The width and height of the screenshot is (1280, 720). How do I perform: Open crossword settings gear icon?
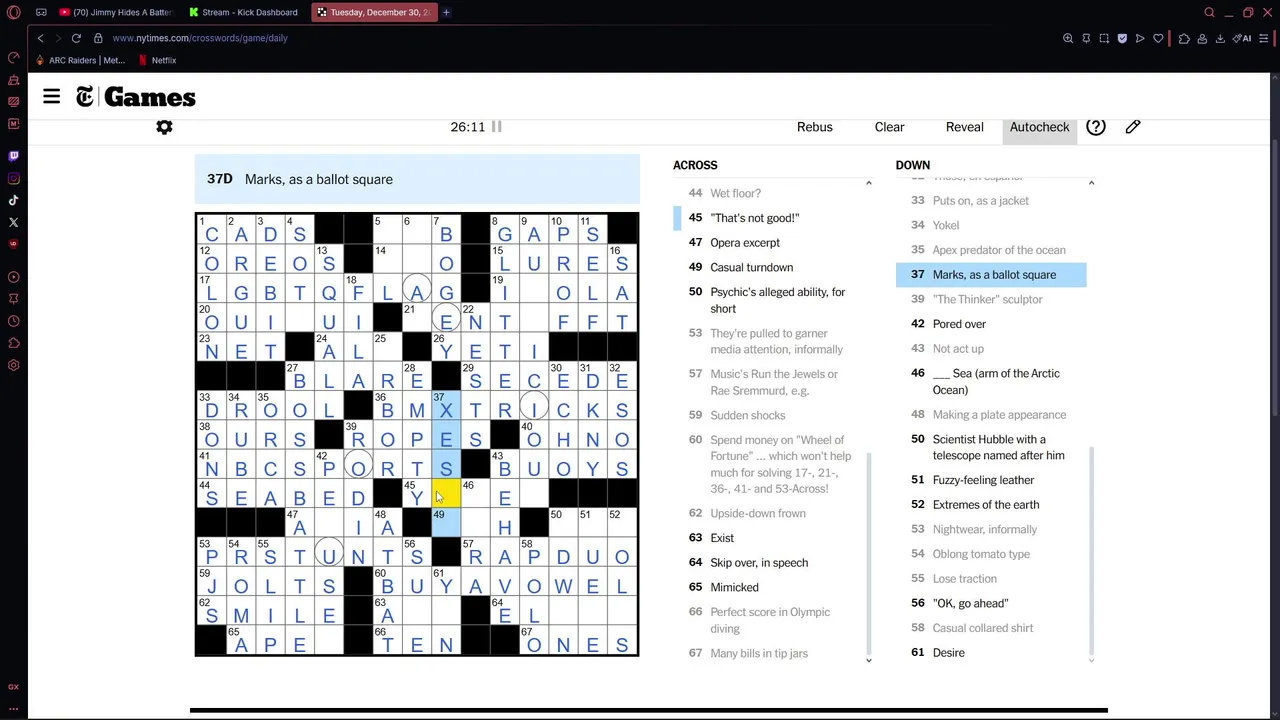click(164, 127)
